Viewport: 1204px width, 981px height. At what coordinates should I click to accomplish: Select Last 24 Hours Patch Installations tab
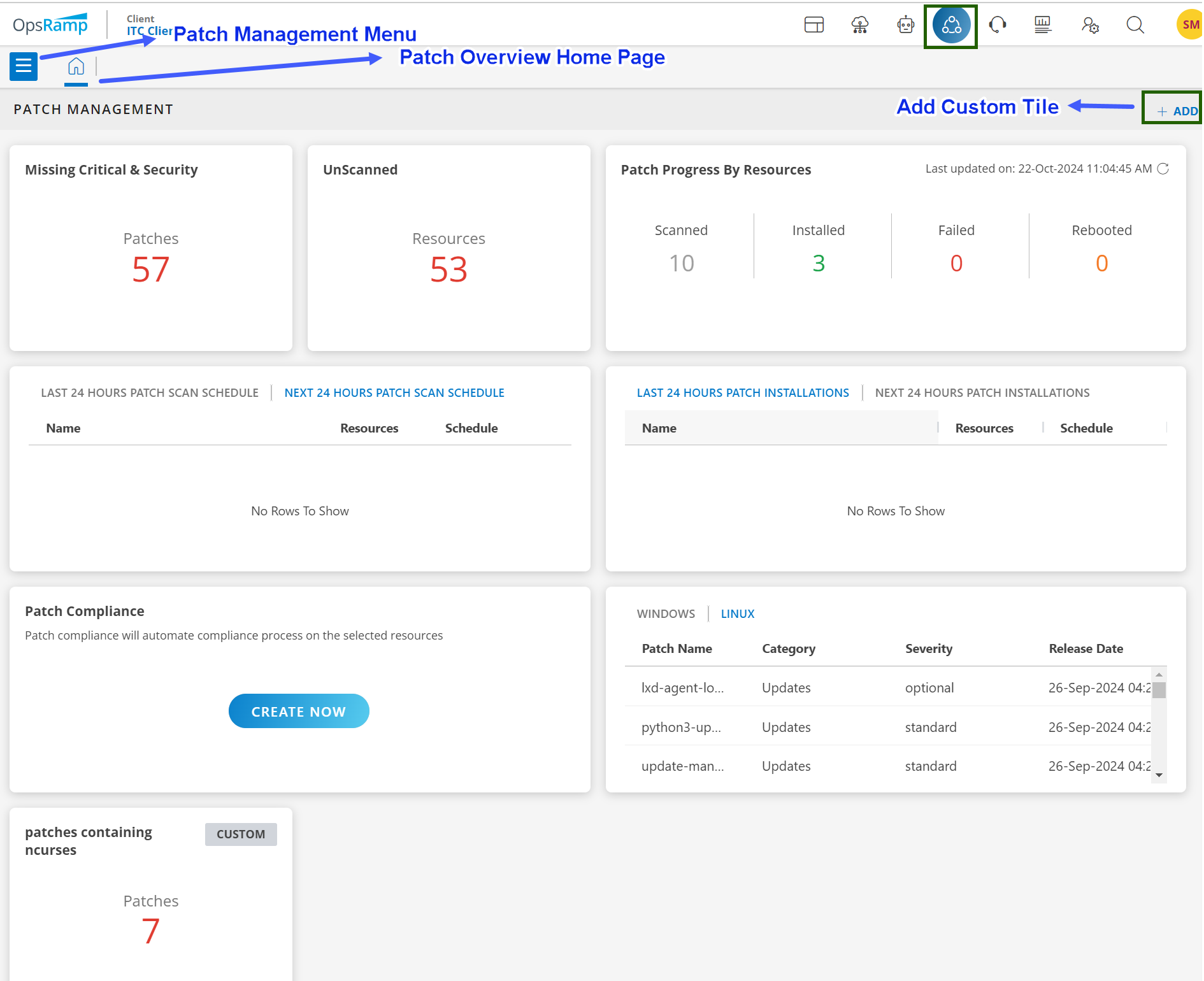(743, 393)
